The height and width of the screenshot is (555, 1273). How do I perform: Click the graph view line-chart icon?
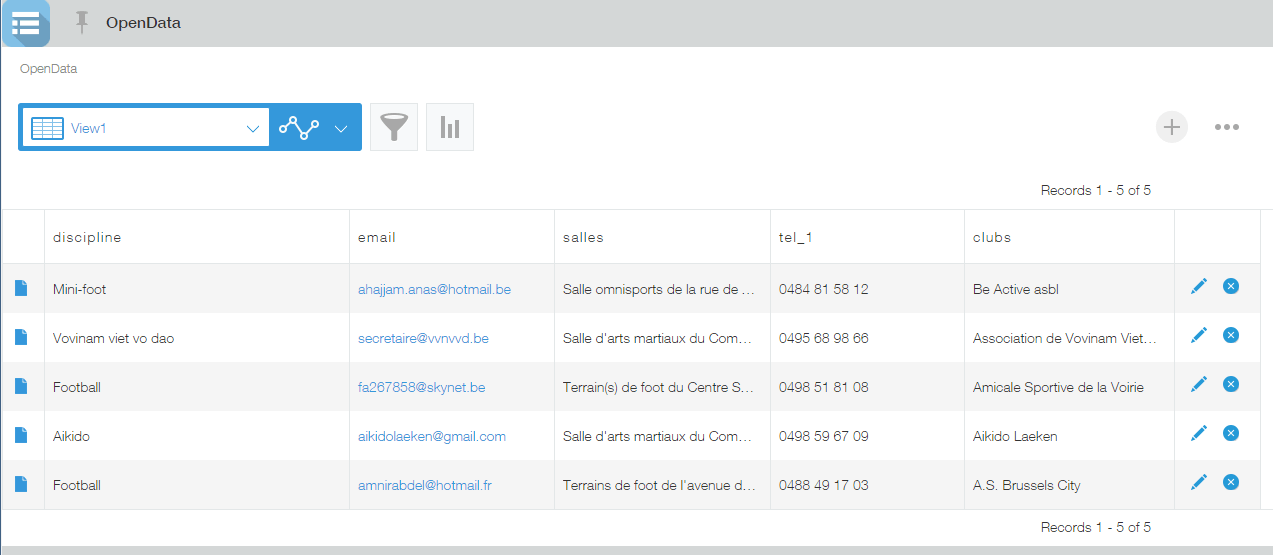point(299,127)
